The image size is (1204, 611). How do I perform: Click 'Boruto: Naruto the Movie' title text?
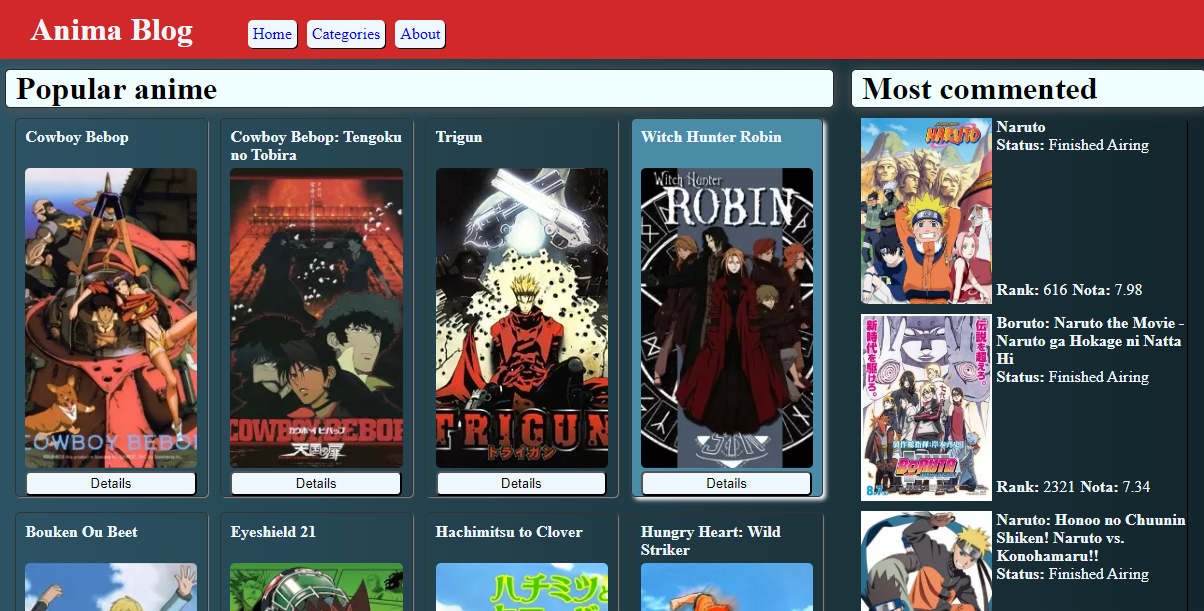[x=1090, y=341]
